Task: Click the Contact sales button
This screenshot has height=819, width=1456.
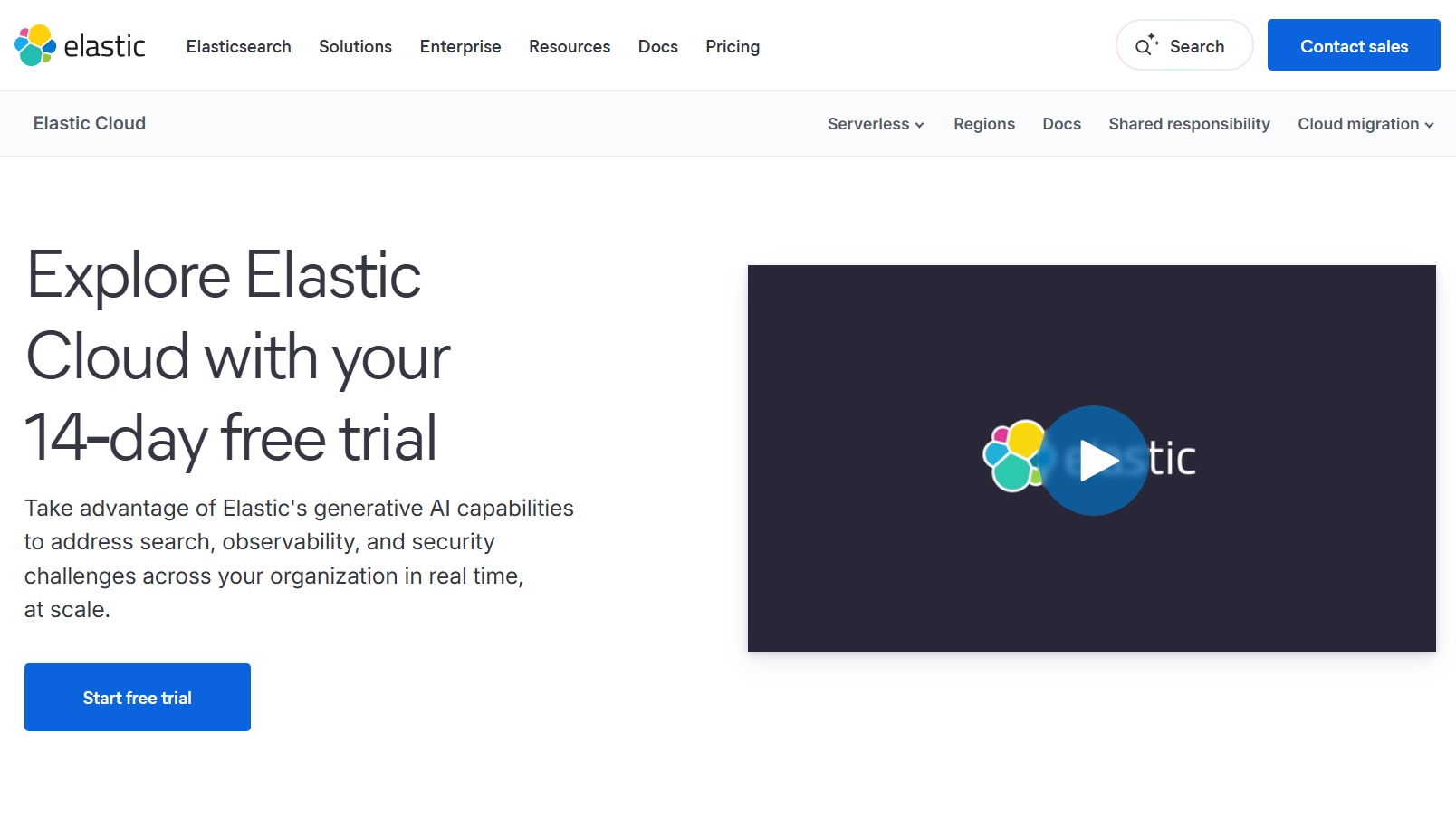Action: point(1354,44)
